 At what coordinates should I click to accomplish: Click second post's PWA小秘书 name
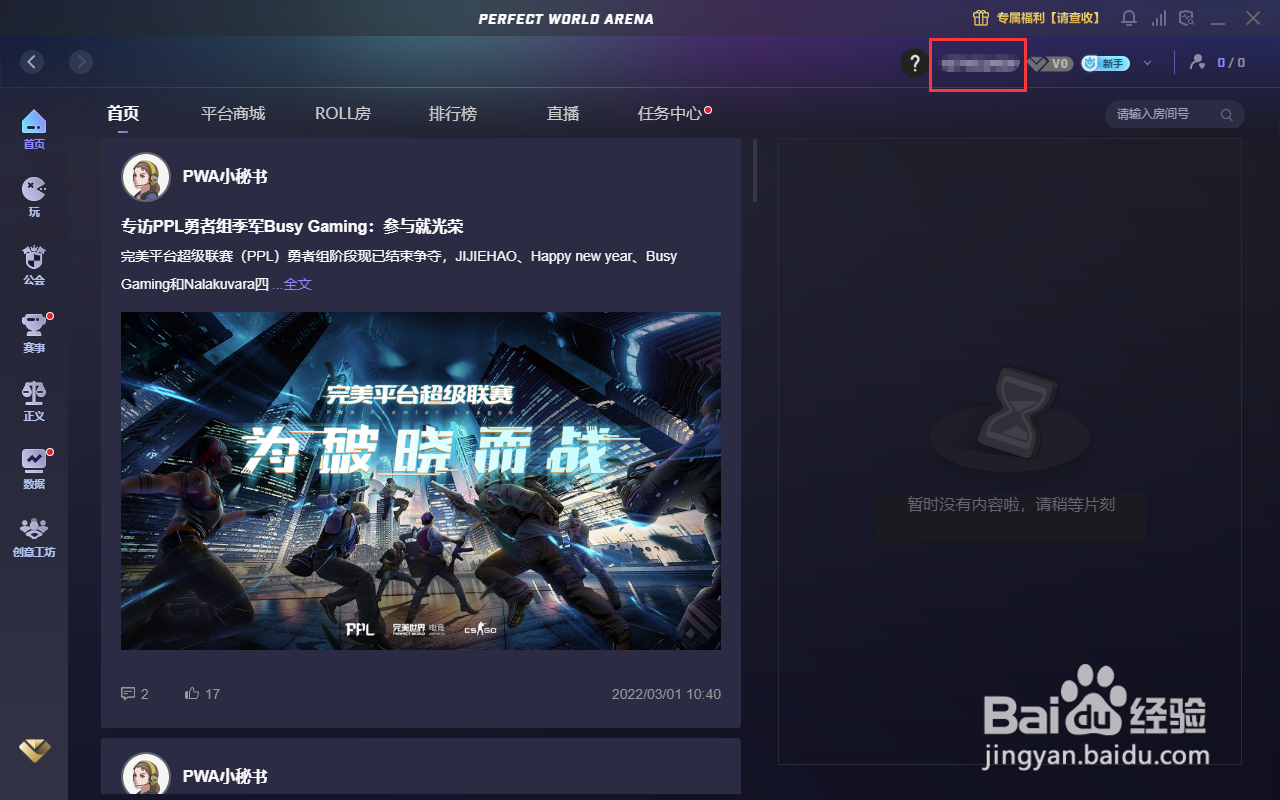tap(225, 777)
